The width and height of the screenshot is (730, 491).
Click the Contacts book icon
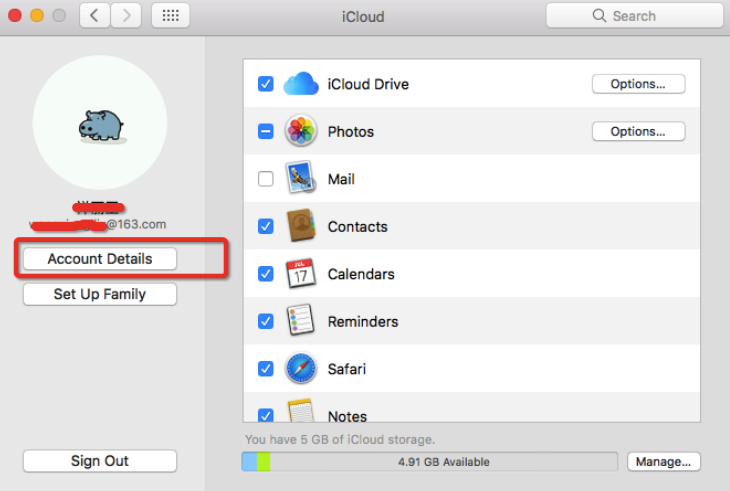[301, 226]
